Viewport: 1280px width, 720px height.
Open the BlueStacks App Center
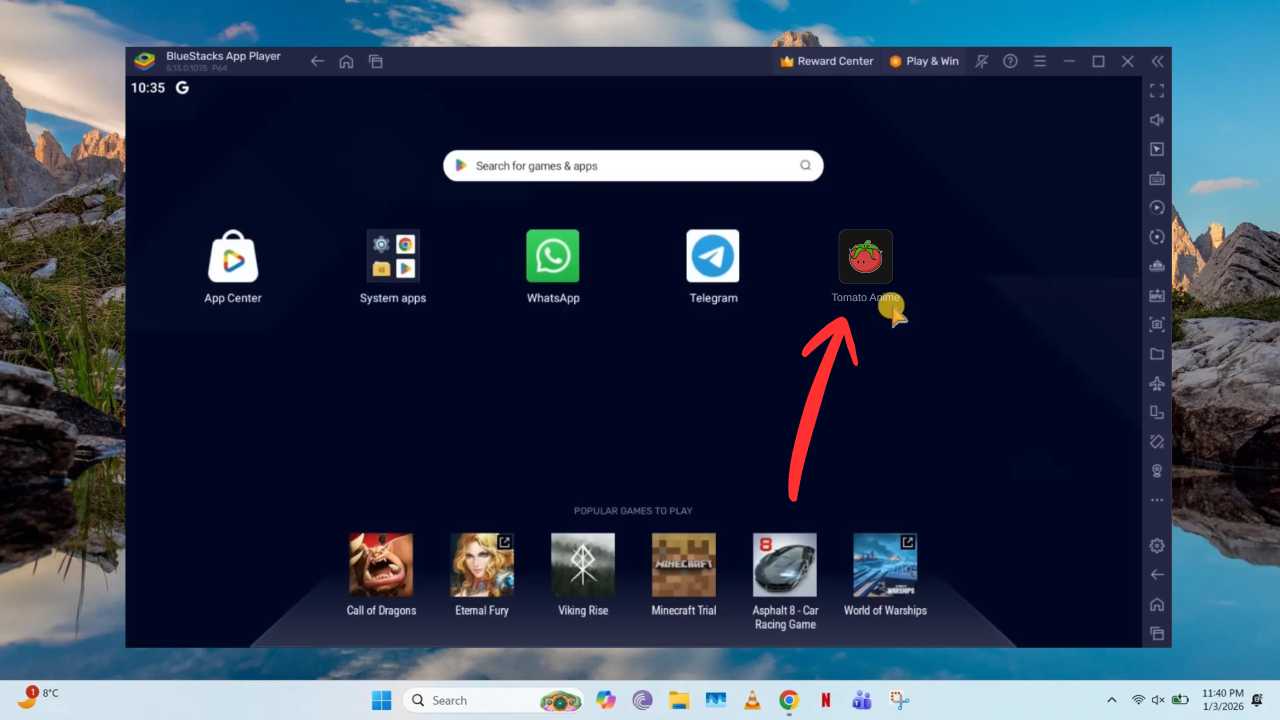233,256
